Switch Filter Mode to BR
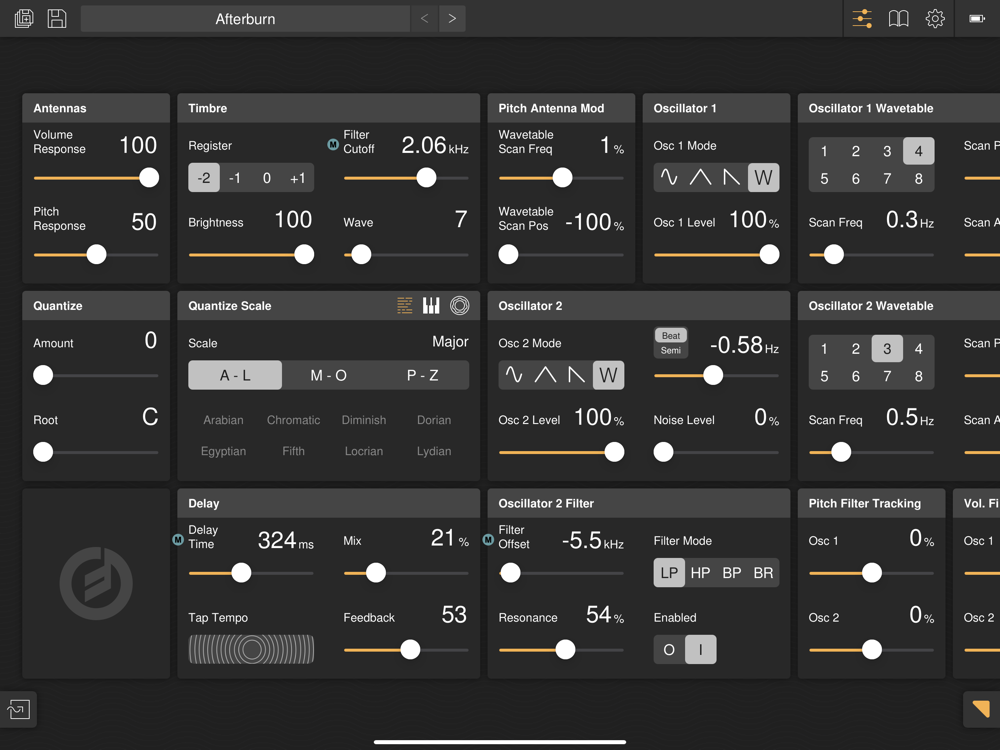Screen dimensions: 1000x750 (763, 573)
